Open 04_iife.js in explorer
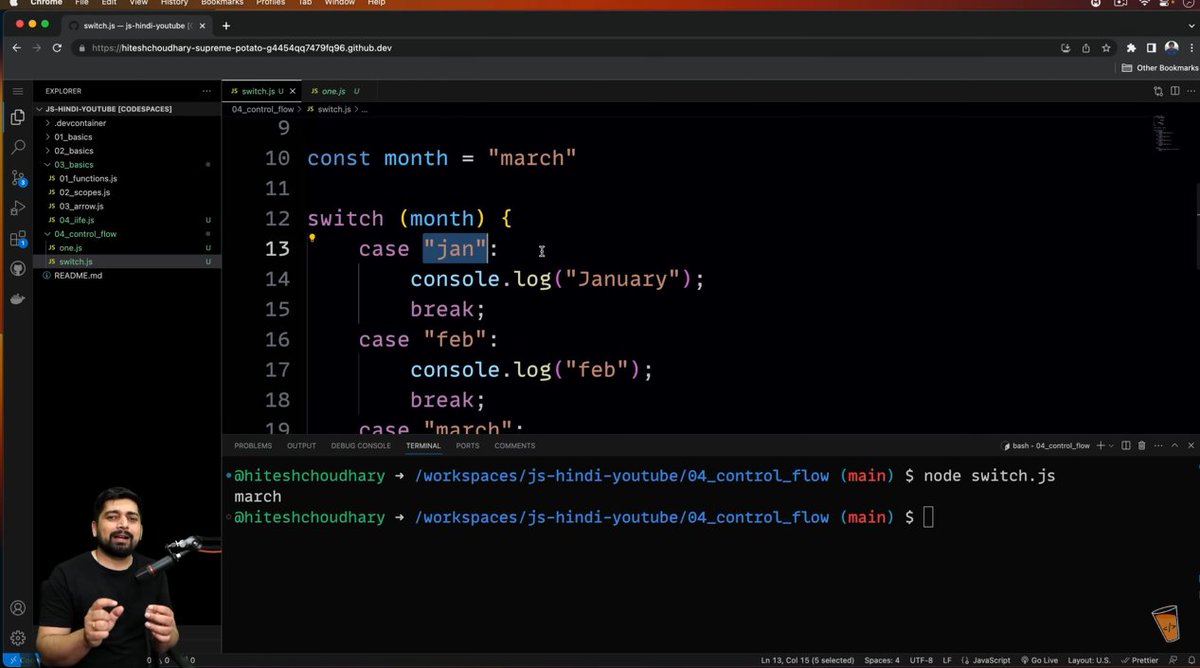This screenshot has height=668, width=1200. [x=127, y=220]
